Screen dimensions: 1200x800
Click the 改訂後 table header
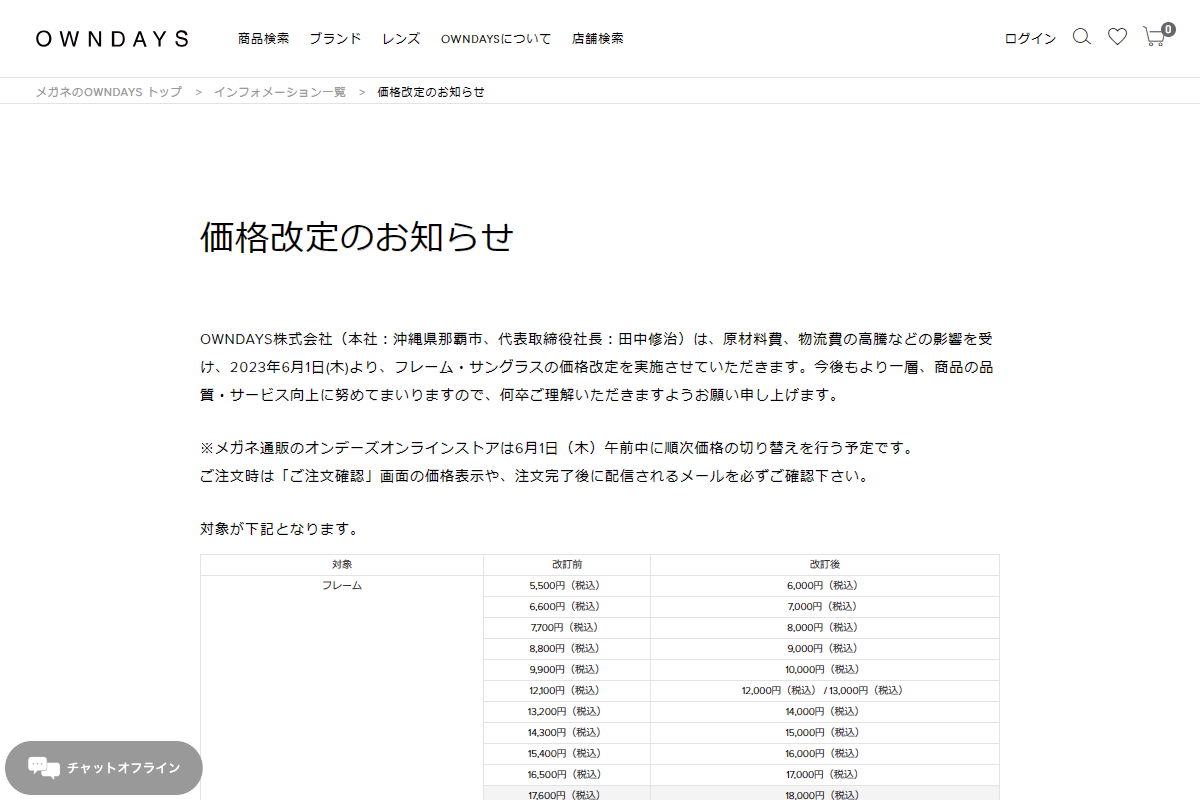click(x=825, y=564)
